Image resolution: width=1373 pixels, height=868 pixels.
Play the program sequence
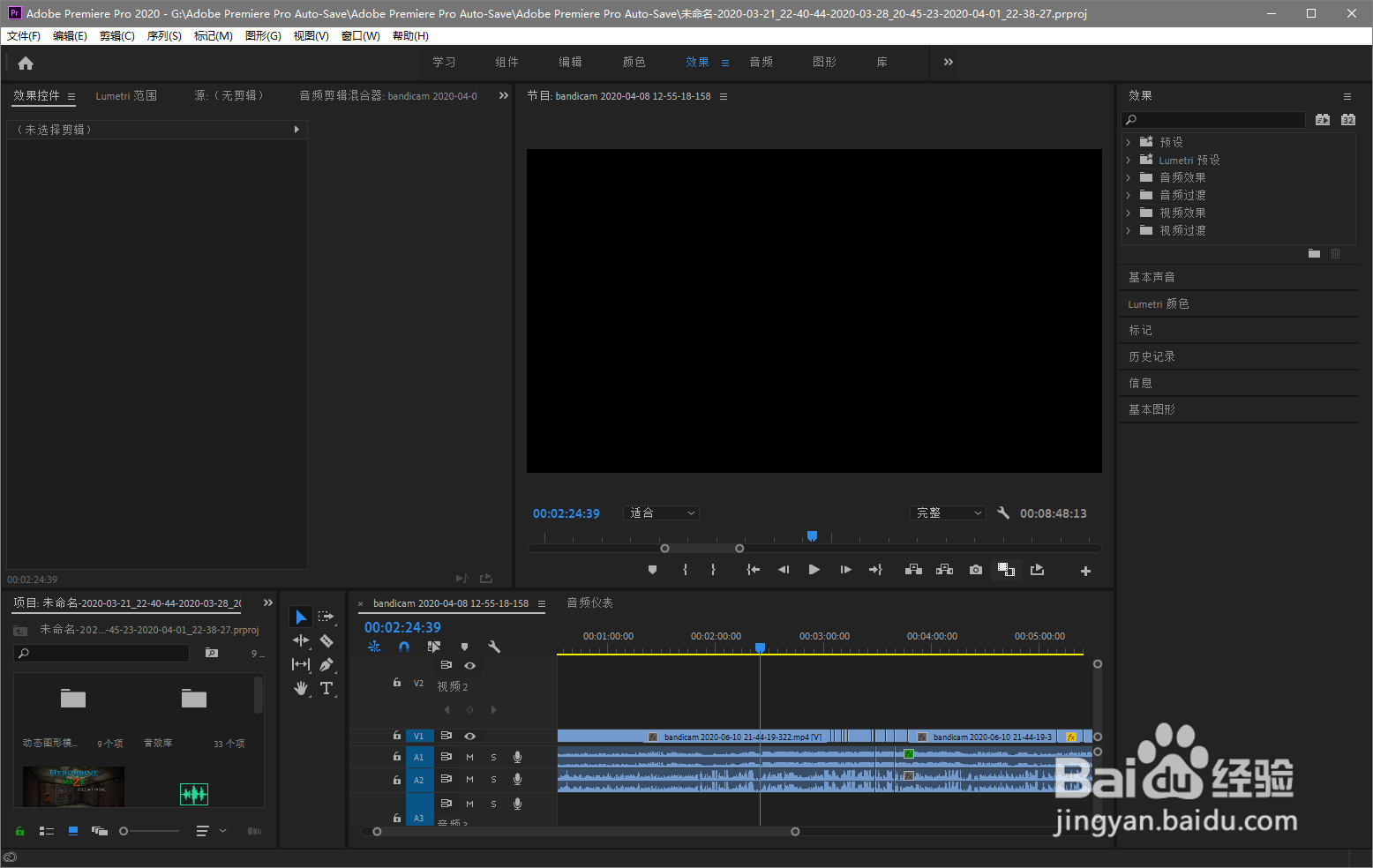click(814, 570)
